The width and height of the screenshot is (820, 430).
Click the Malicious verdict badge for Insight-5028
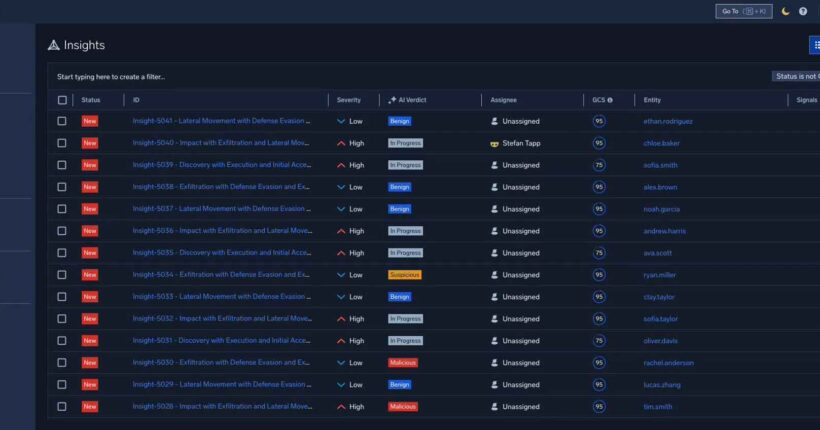(403, 406)
